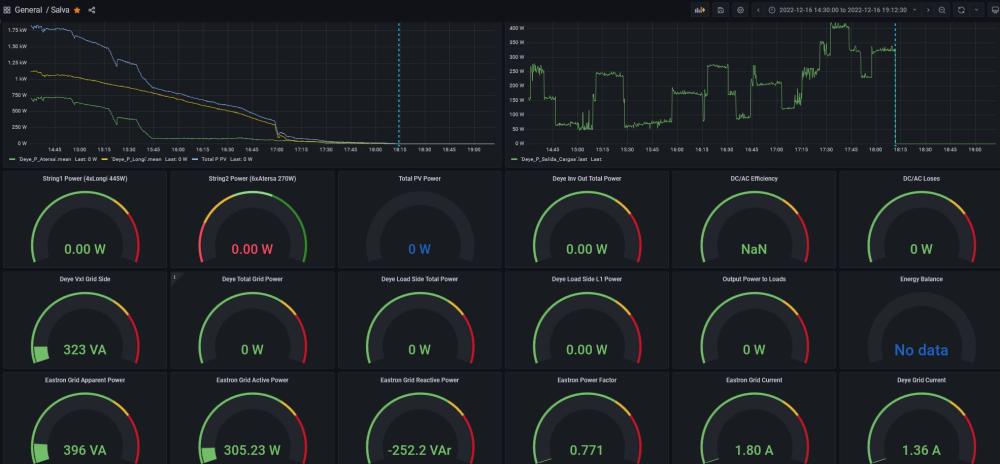Open the time range picker dropdown
Image resolution: width=1000 pixels, height=464 pixels.
click(842, 10)
